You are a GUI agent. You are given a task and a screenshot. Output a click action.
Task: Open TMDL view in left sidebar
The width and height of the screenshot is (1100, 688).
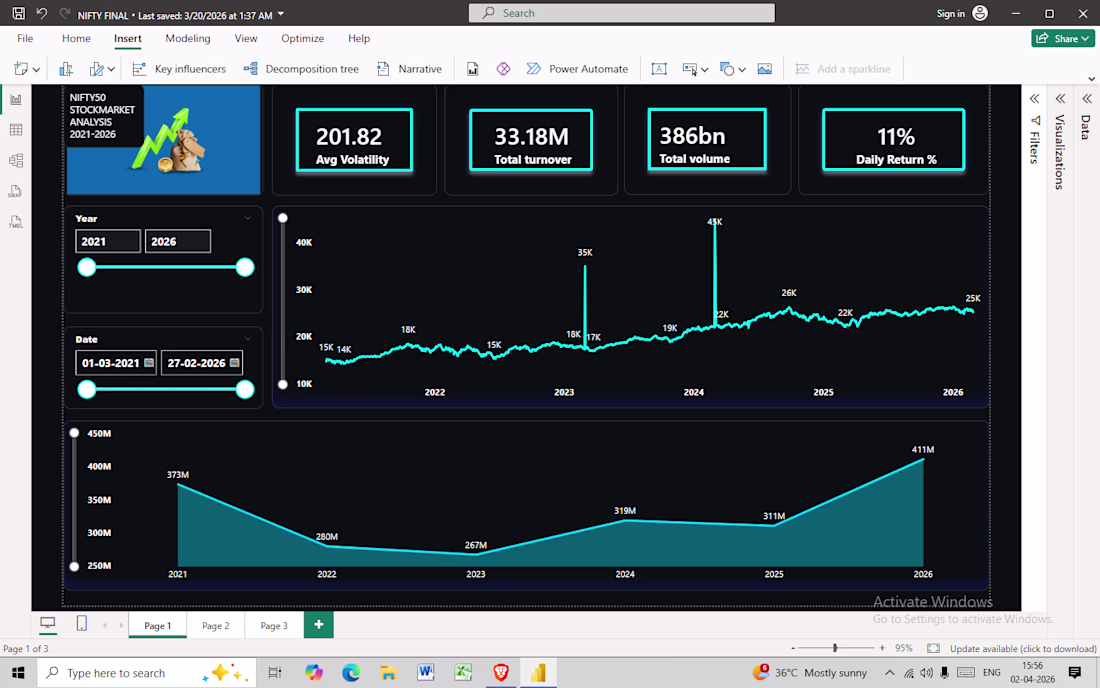click(x=15, y=222)
